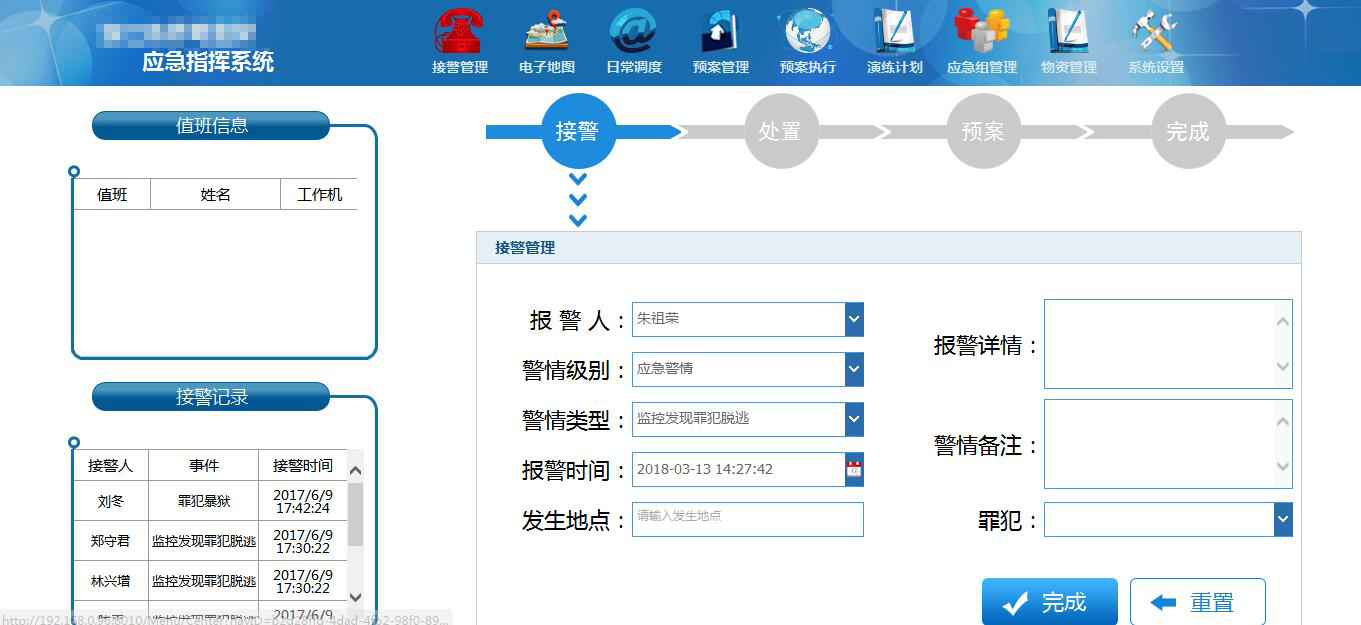1361x625 pixels.
Task: Open the 应急组管理 blocks icon
Action: pyautogui.click(x=981, y=32)
